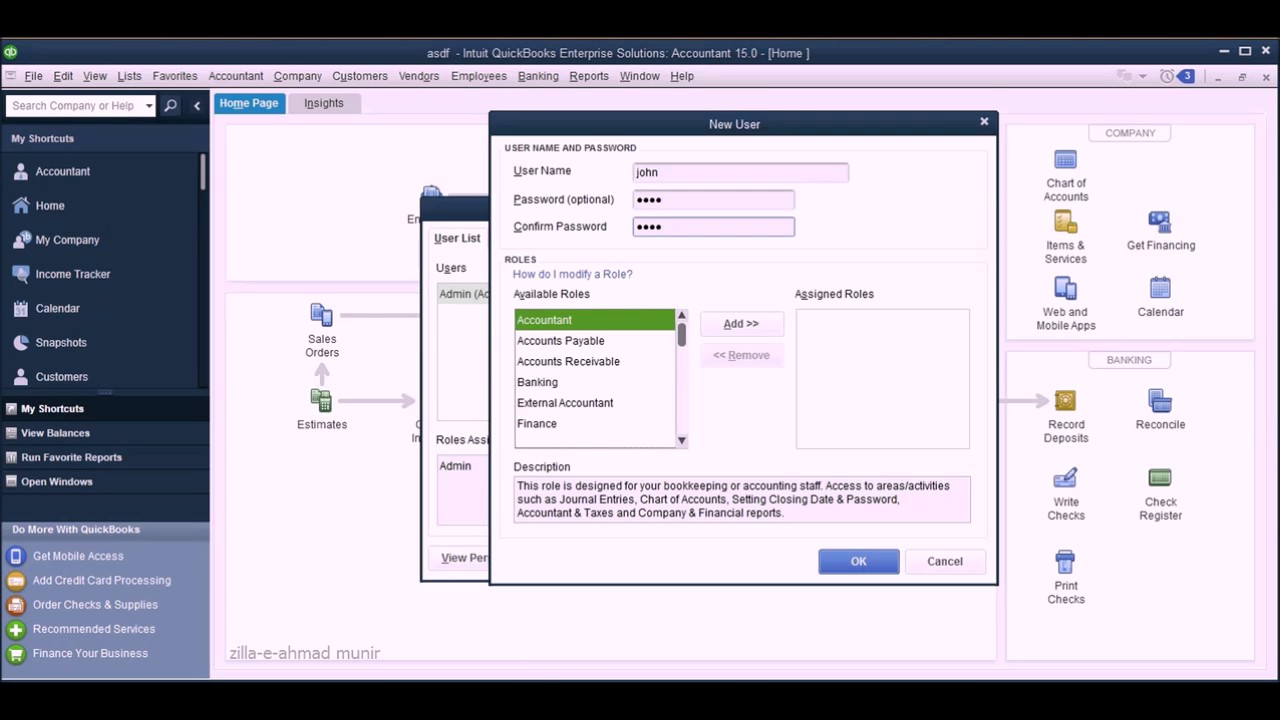This screenshot has width=1280, height=720.
Task: Click Cancel in New User dialog
Action: (945, 561)
